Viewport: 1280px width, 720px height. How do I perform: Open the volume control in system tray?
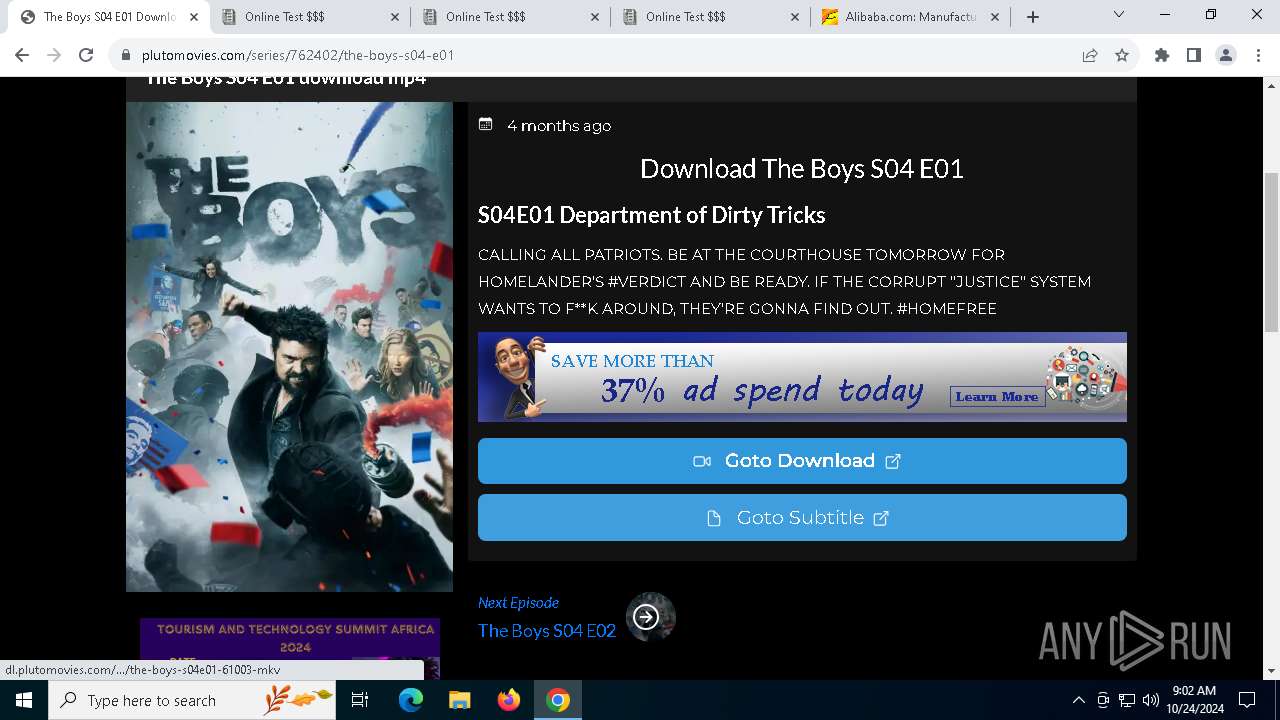click(x=1151, y=700)
